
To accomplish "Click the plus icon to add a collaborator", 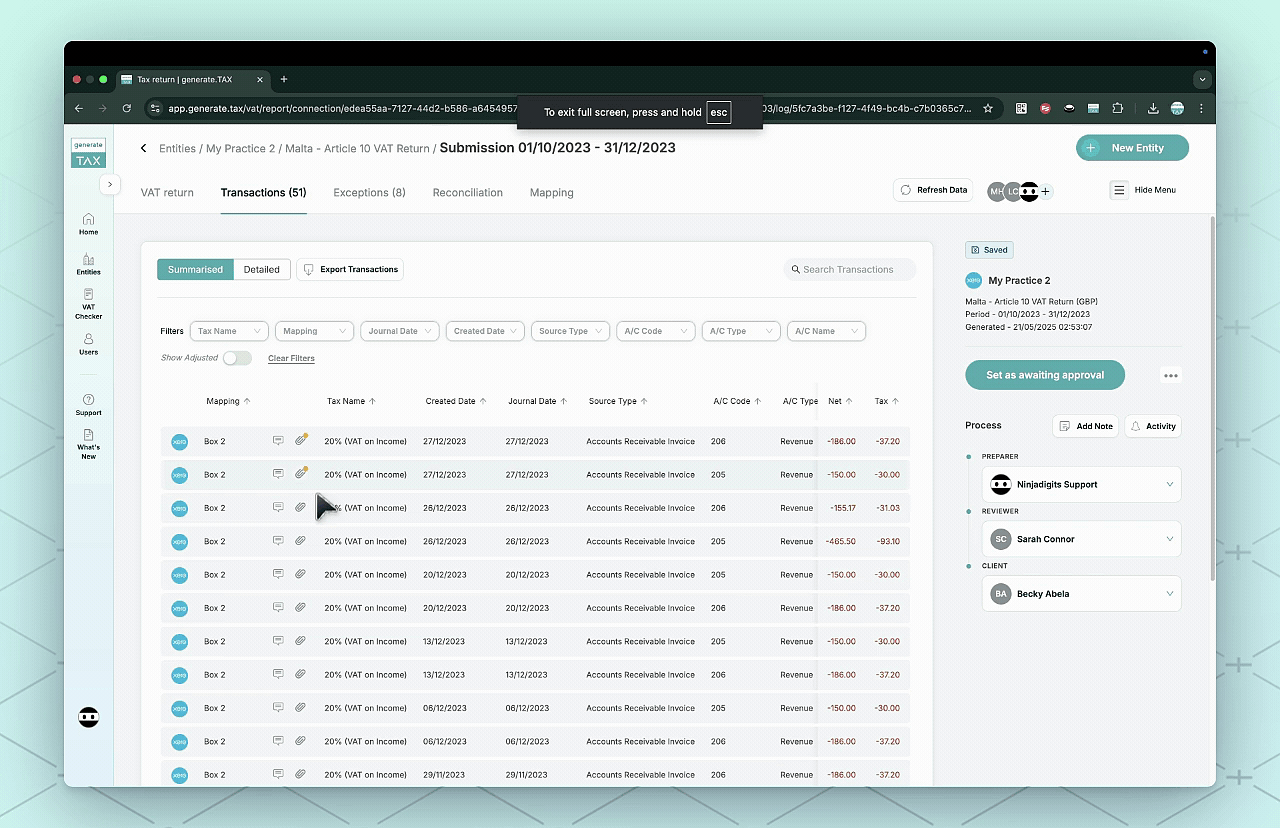I will (1045, 191).
